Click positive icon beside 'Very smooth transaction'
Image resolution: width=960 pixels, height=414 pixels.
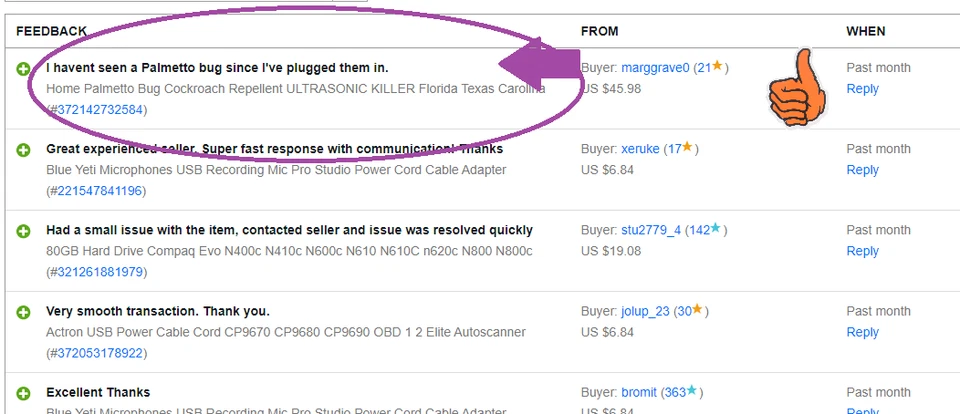tap(23, 312)
